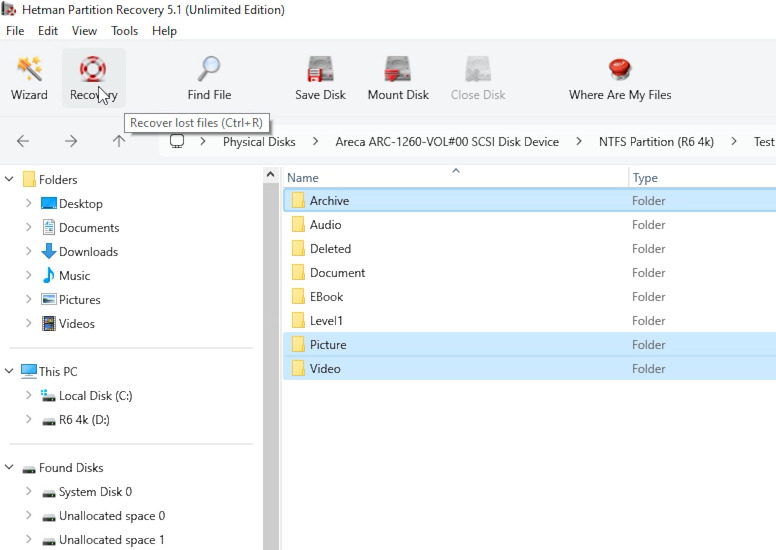Click the Downloads arrow icon in tree
Image resolution: width=776 pixels, height=550 pixels.
(x=48, y=251)
